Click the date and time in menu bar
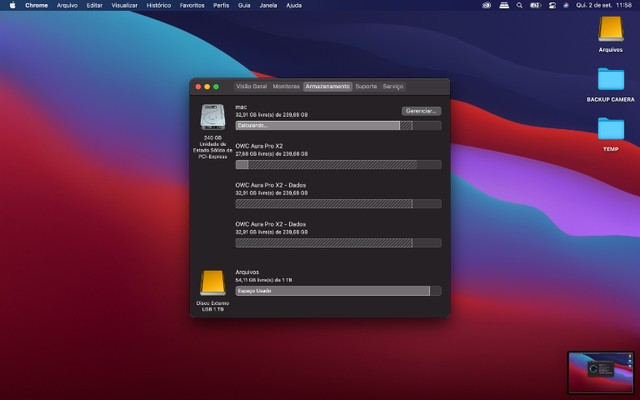This screenshot has height=400, width=640. point(604,5)
